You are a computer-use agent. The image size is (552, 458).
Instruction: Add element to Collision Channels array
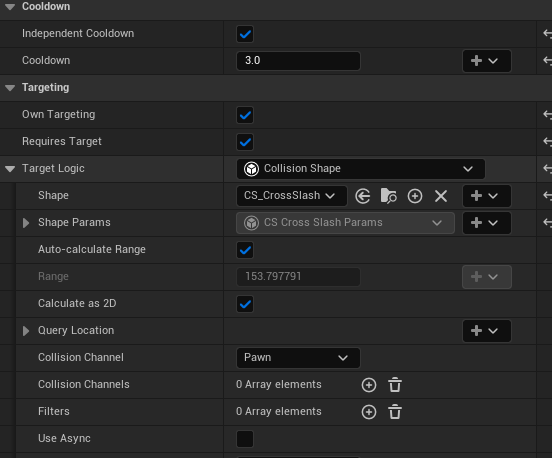(x=369, y=385)
